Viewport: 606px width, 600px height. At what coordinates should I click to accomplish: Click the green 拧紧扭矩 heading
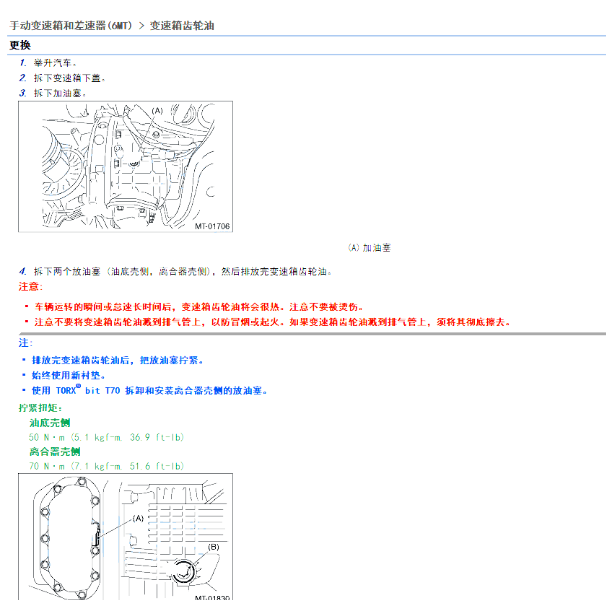tap(40, 408)
